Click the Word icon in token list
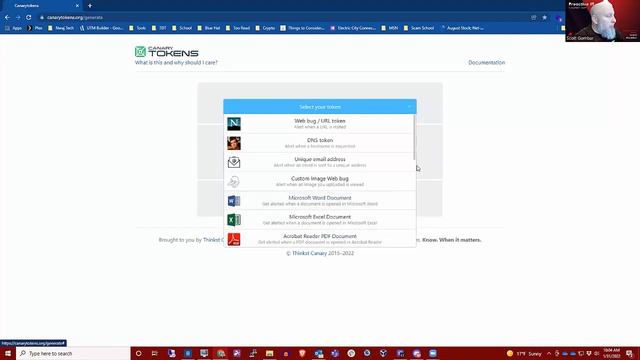This screenshot has height=360, width=640. (234, 200)
